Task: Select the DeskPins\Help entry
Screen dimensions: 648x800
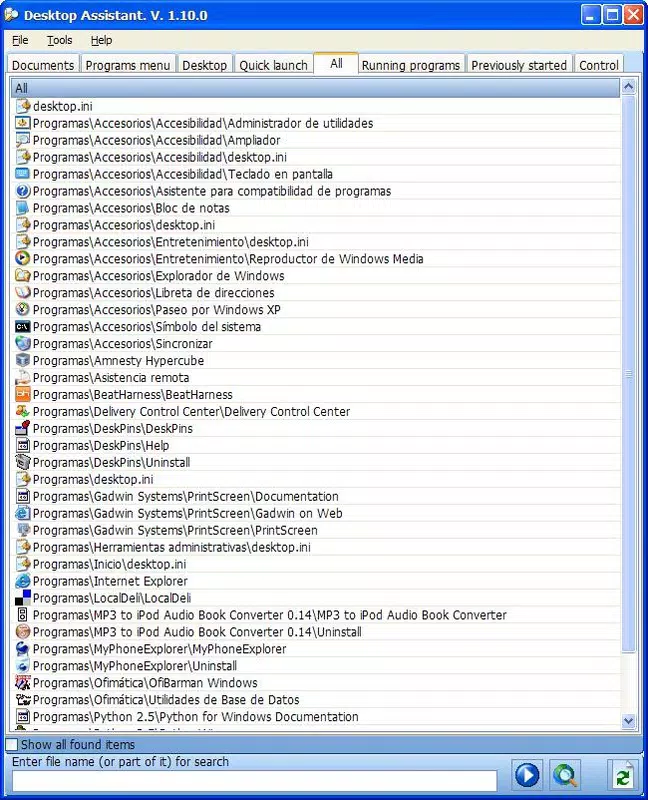Action: pyautogui.click(x=317, y=445)
